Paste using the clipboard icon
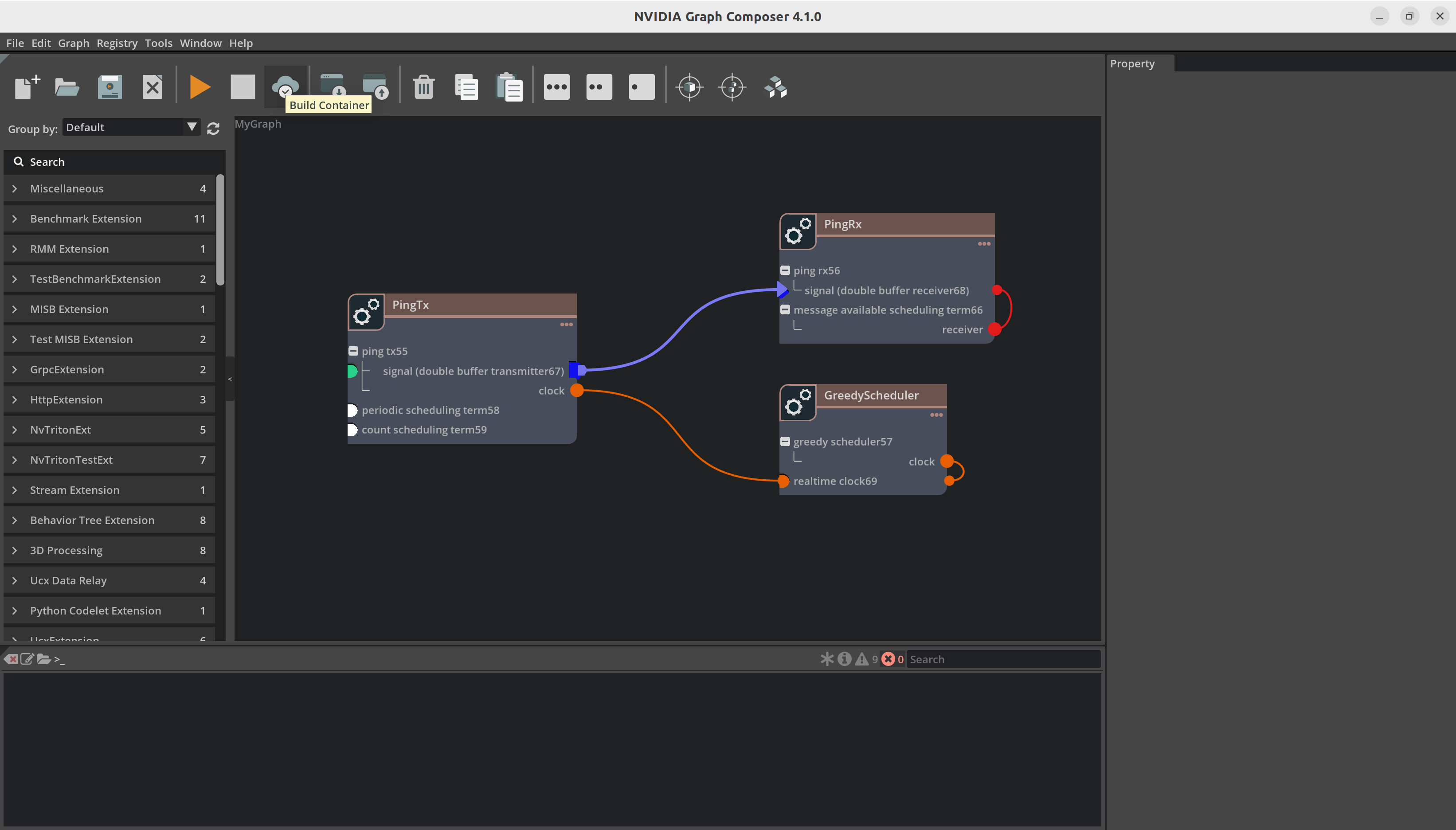Image resolution: width=1456 pixels, height=830 pixels. [509, 87]
